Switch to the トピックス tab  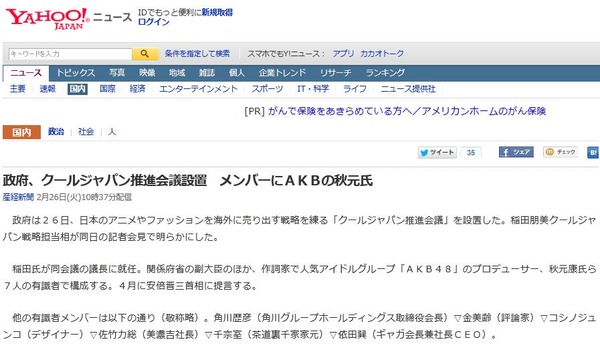click(75, 73)
